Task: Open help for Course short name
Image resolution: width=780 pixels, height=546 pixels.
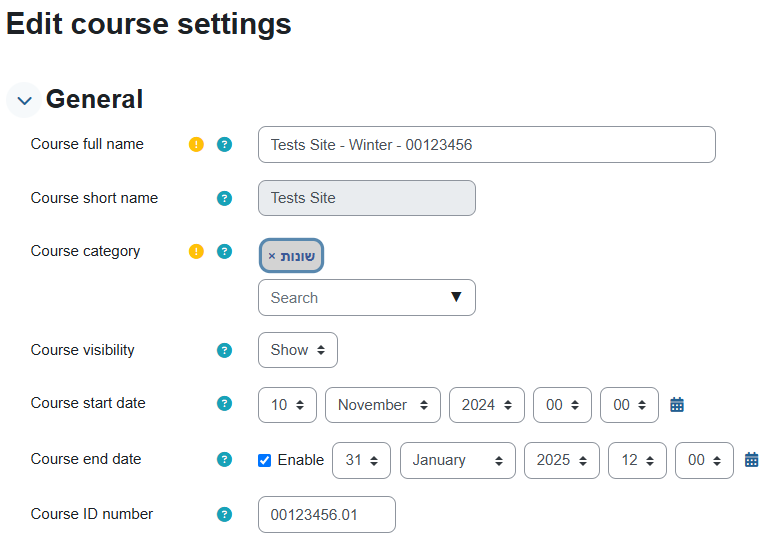Action: tap(224, 198)
